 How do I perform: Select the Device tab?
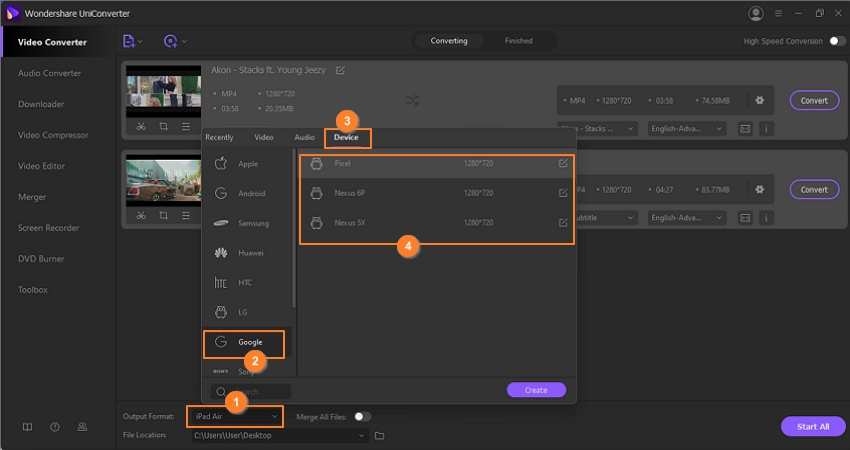346,137
